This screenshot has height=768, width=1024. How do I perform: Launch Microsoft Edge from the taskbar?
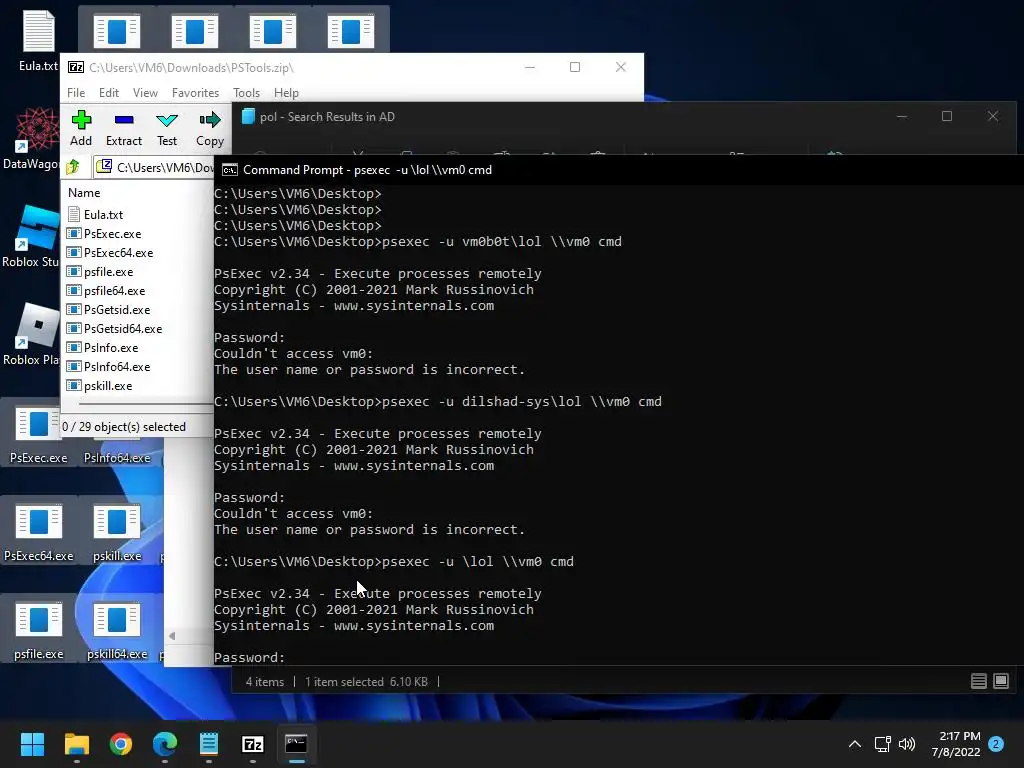coord(165,744)
